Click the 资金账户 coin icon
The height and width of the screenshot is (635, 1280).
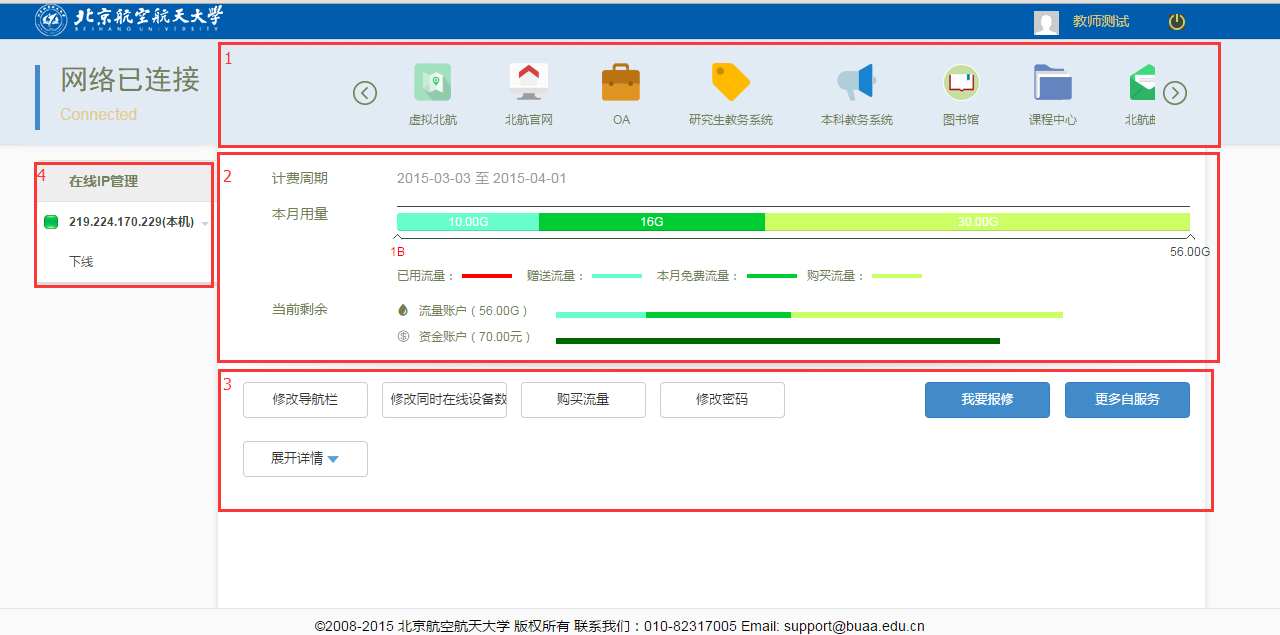[x=403, y=337]
